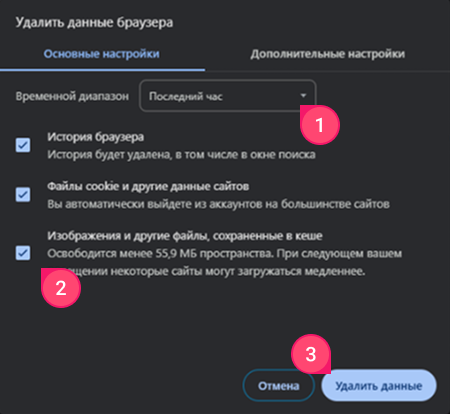
Task: Click the Удалить данные браузера dialog title
Action: [94, 23]
